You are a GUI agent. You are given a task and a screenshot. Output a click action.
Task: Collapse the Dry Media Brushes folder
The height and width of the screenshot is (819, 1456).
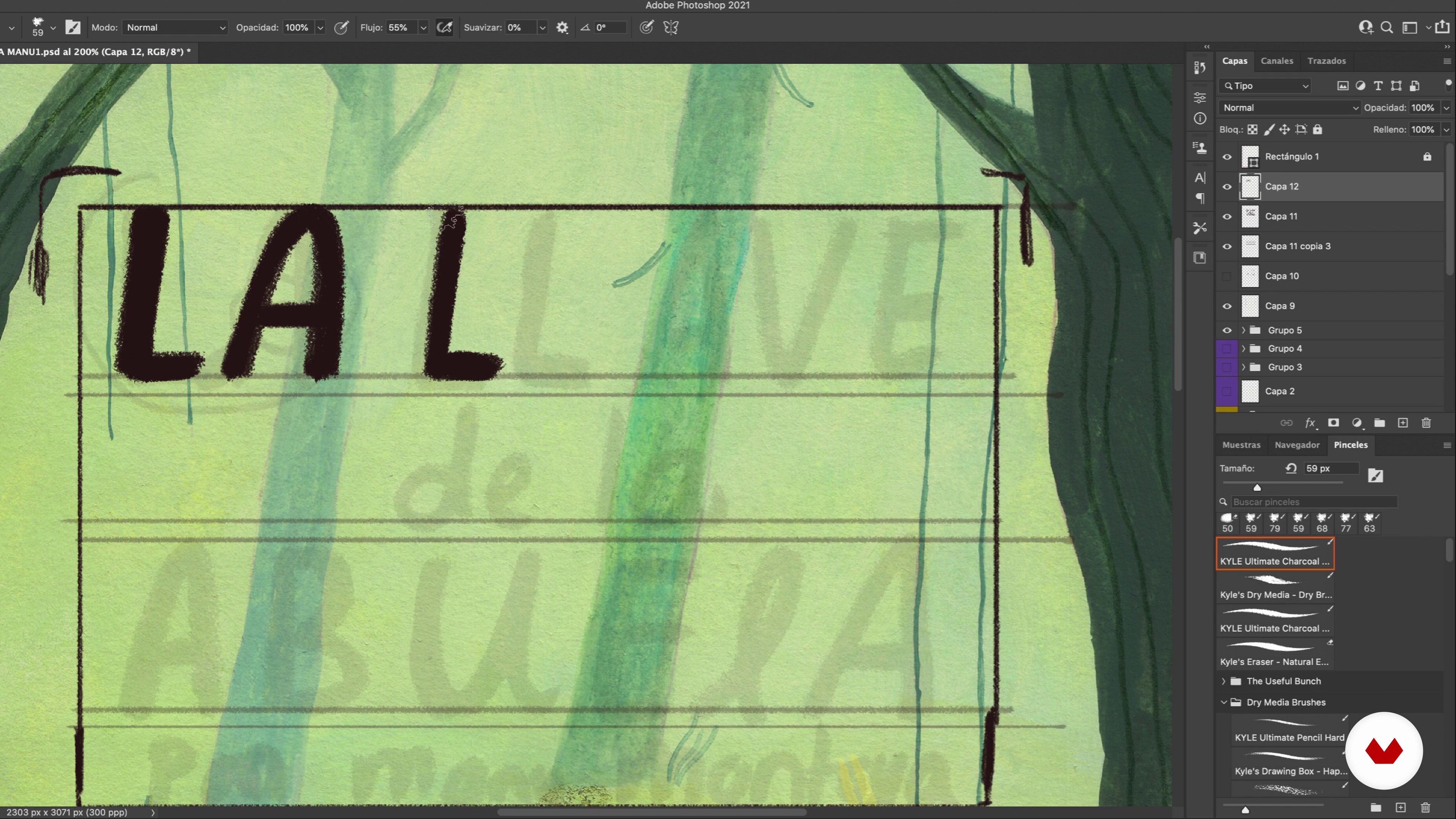(x=1223, y=702)
